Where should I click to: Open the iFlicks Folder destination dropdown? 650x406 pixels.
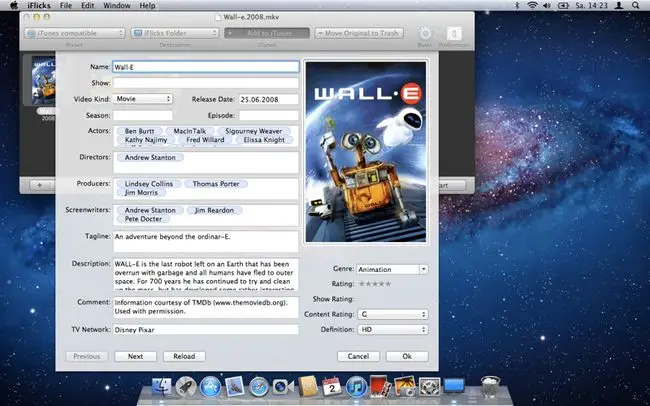tap(175, 33)
